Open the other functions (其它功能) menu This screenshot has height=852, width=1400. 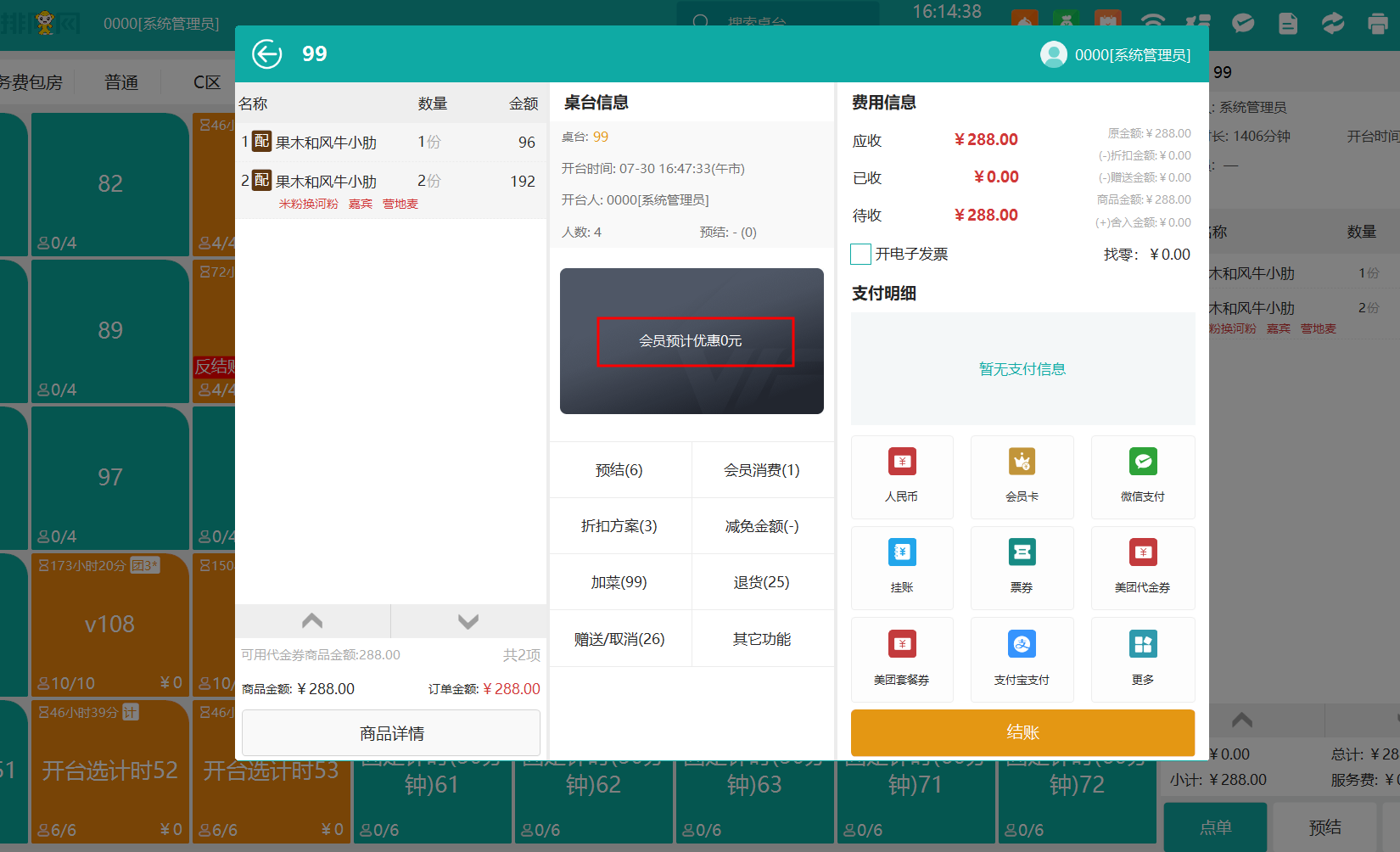pos(762,639)
